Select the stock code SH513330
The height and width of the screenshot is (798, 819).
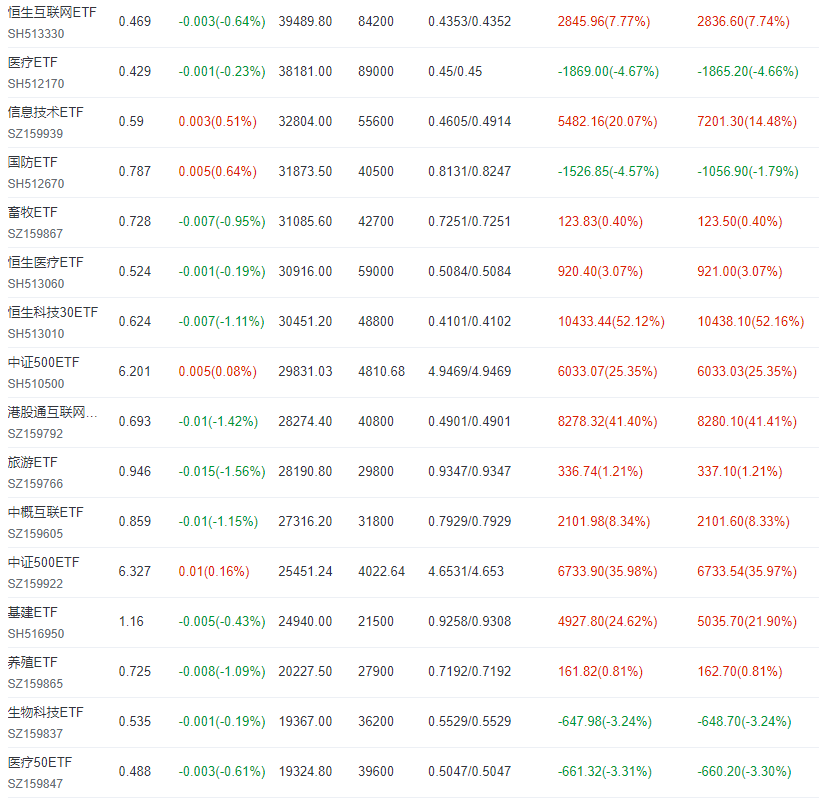point(36,34)
